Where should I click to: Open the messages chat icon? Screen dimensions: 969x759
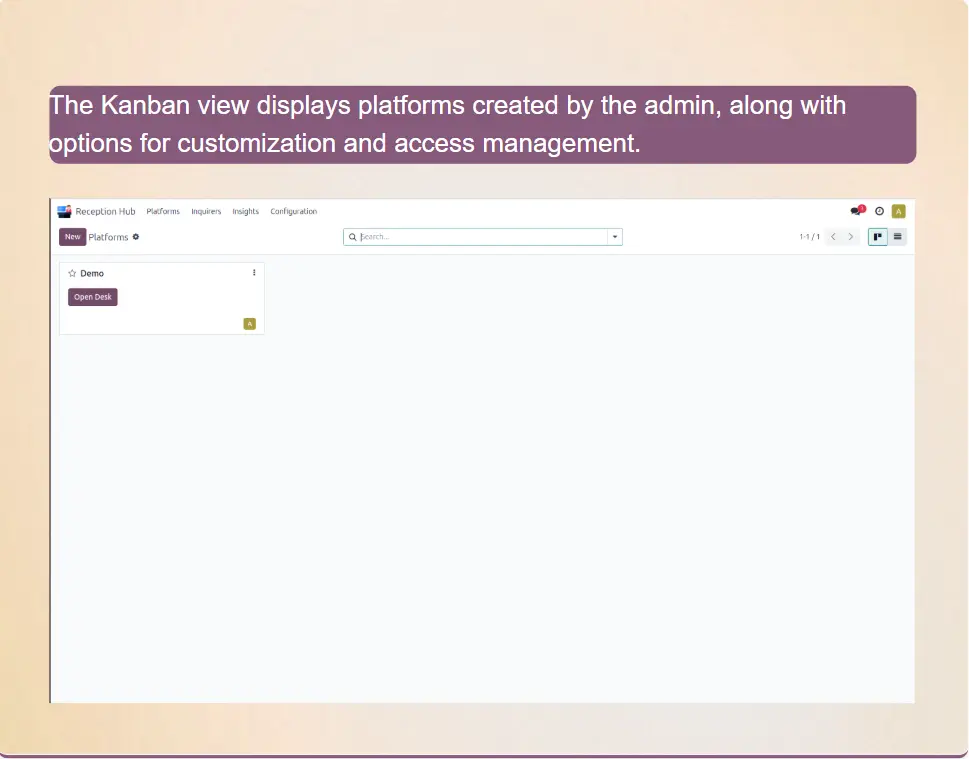[x=856, y=211]
